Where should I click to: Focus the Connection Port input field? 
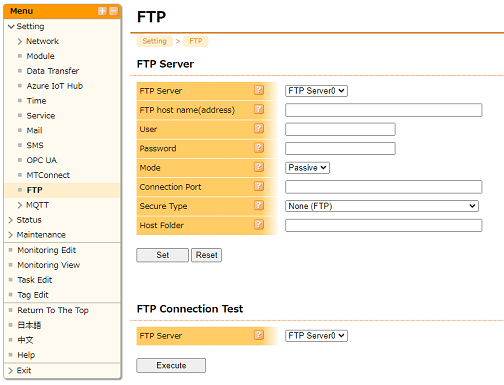click(x=384, y=187)
